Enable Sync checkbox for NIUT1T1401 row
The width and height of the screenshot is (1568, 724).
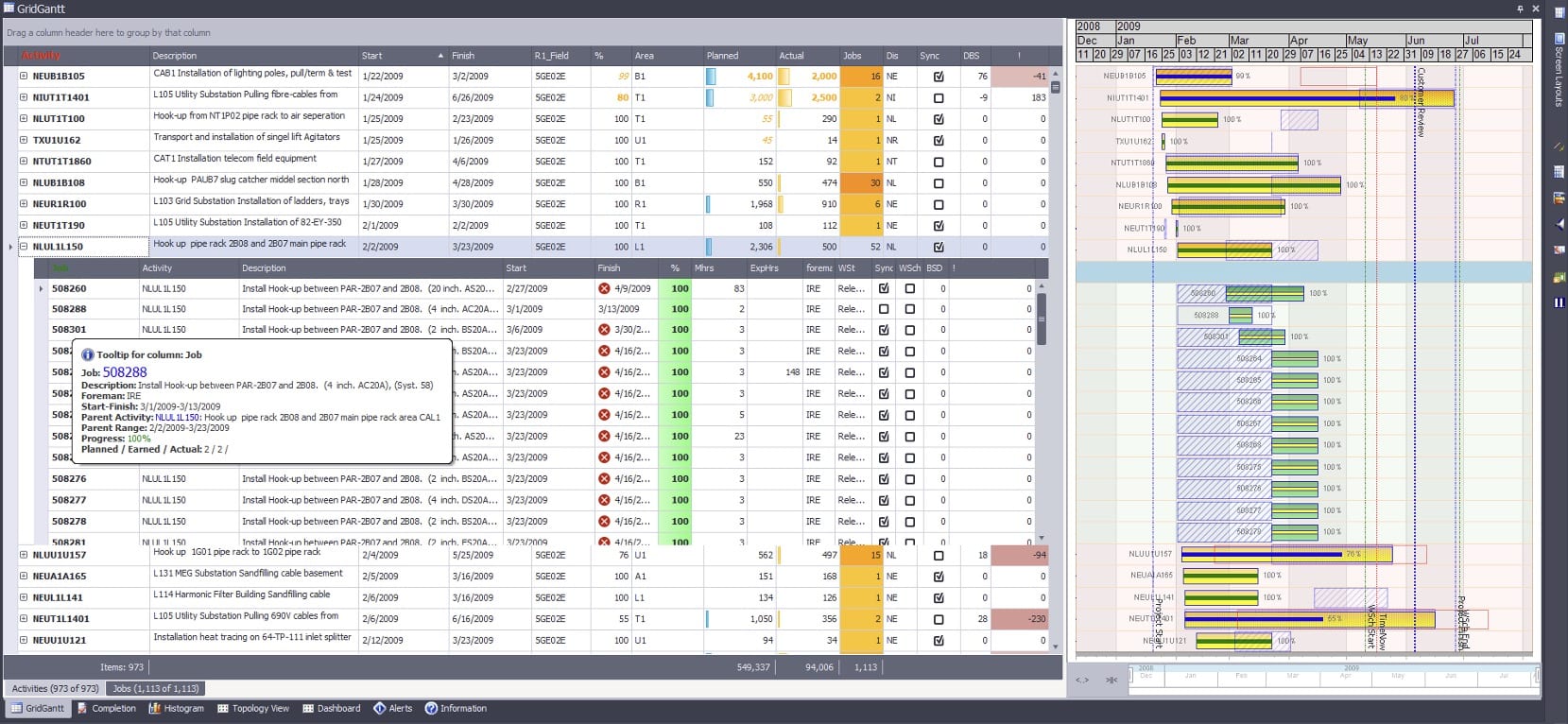click(938, 97)
